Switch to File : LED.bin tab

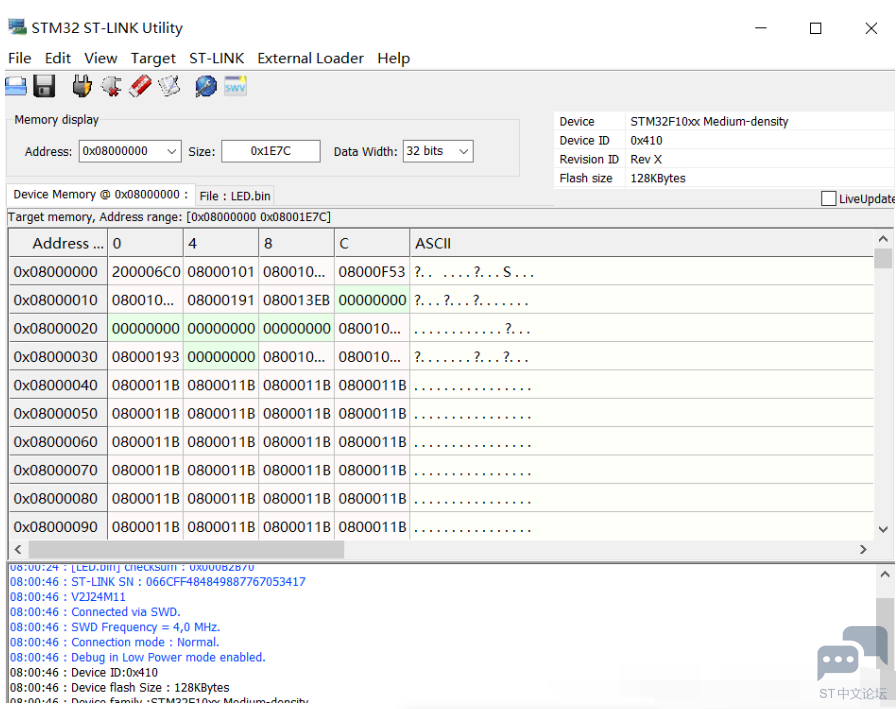point(235,196)
